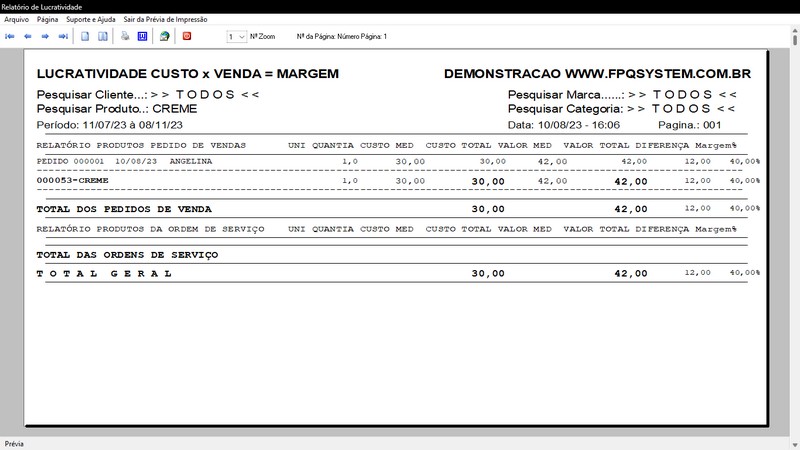Click the 42,00 value in TOTAL GERAL row

point(631,273)
